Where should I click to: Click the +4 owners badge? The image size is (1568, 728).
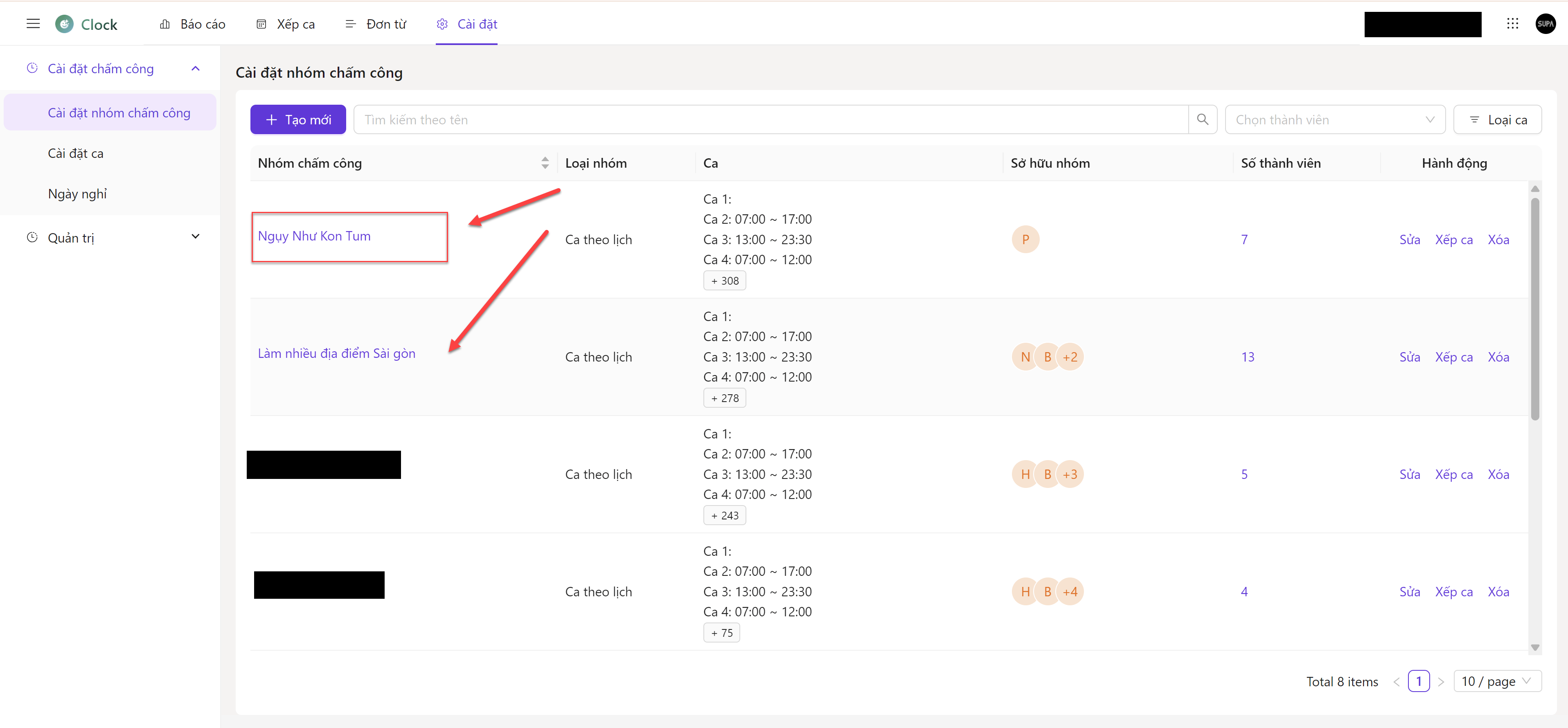[x=1070, y=592]
